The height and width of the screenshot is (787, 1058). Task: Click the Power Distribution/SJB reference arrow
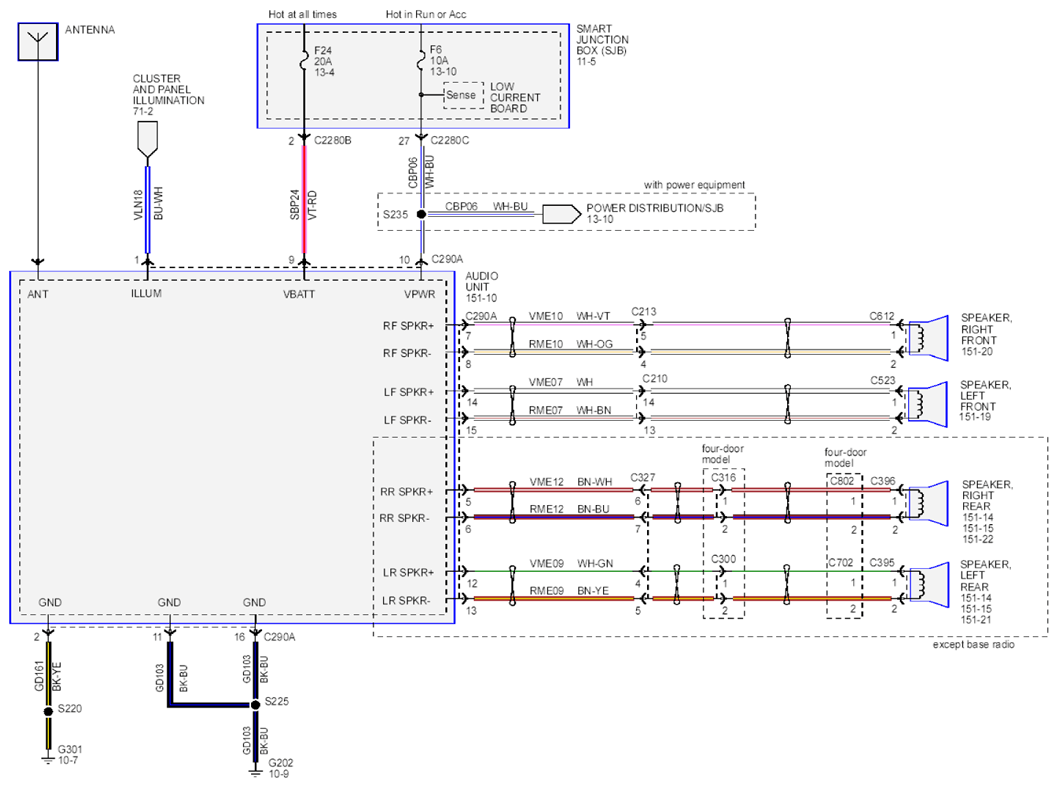(x=561, y=214)
